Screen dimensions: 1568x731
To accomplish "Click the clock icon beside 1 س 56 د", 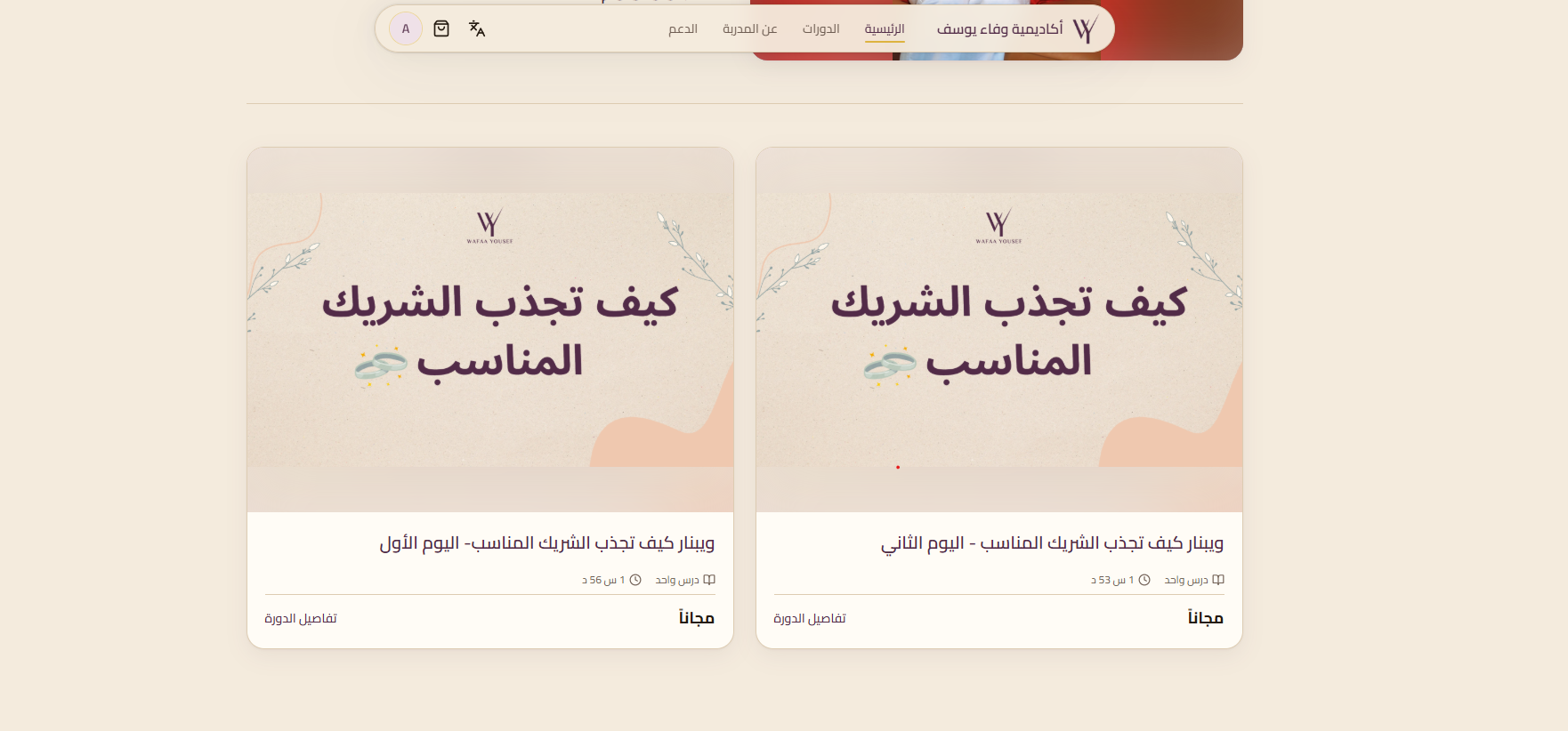I will click(x=635, y=580).
